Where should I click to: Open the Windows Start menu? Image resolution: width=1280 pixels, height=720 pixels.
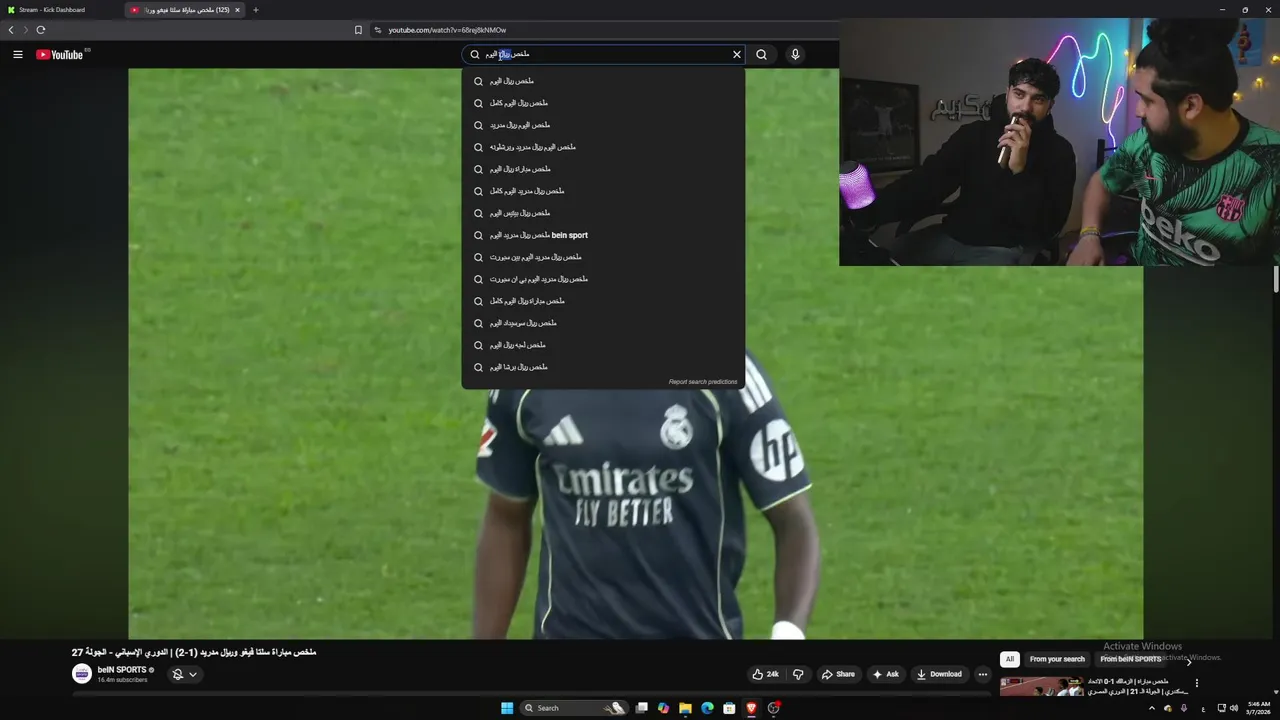[507, 708]
